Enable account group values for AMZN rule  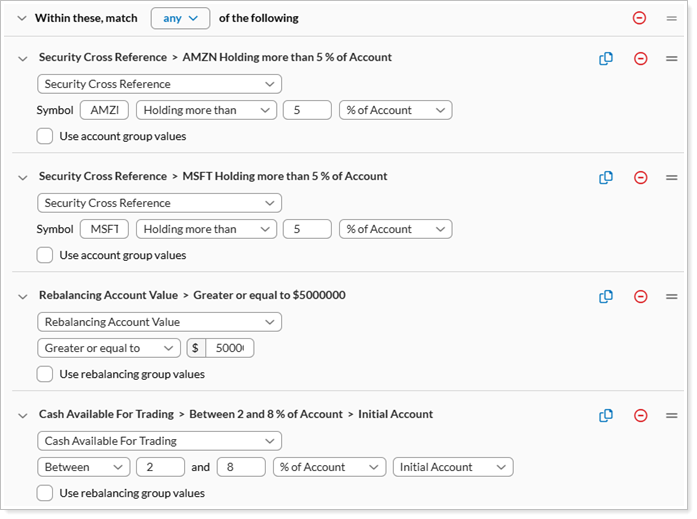click(x=45, y=137)
